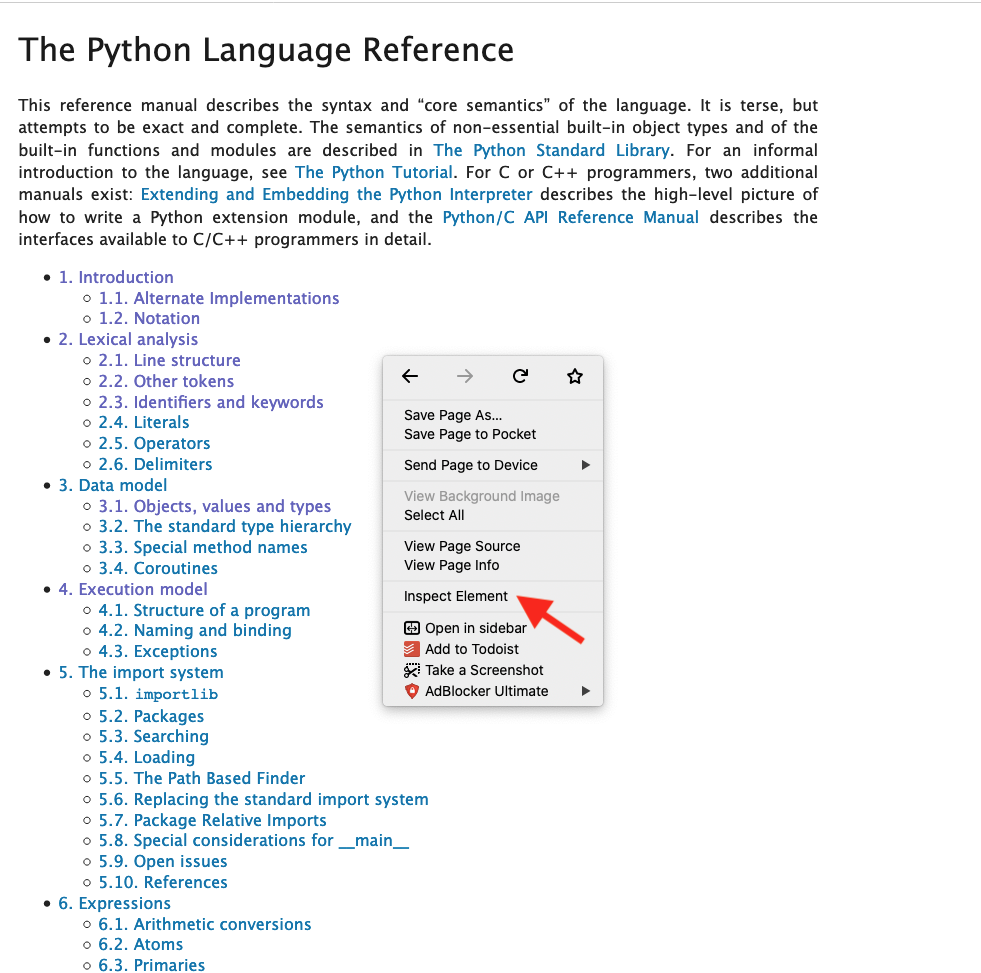Open 3.3. Special method names
The image size is (981, 973).
203,548
